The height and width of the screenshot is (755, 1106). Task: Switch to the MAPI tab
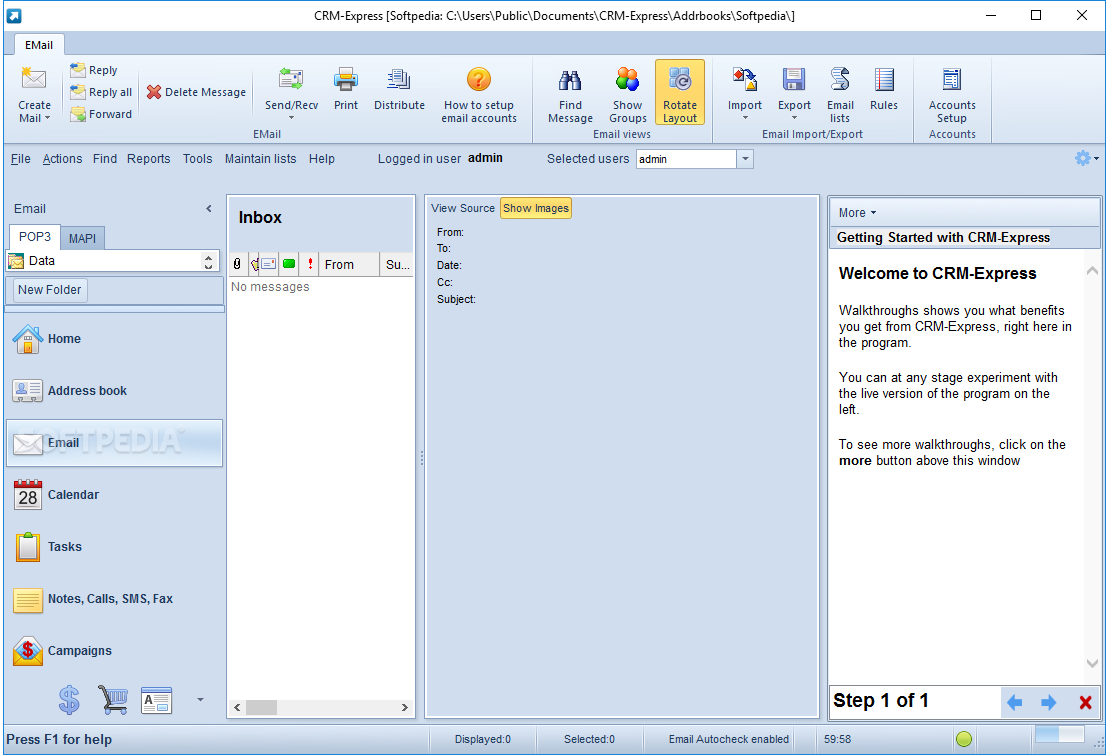[x=83, y=238]
